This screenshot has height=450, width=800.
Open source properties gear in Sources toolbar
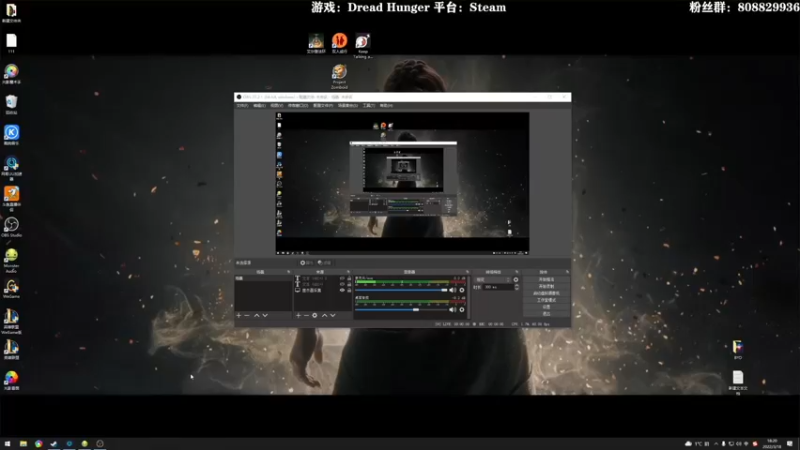coord(315,316)
